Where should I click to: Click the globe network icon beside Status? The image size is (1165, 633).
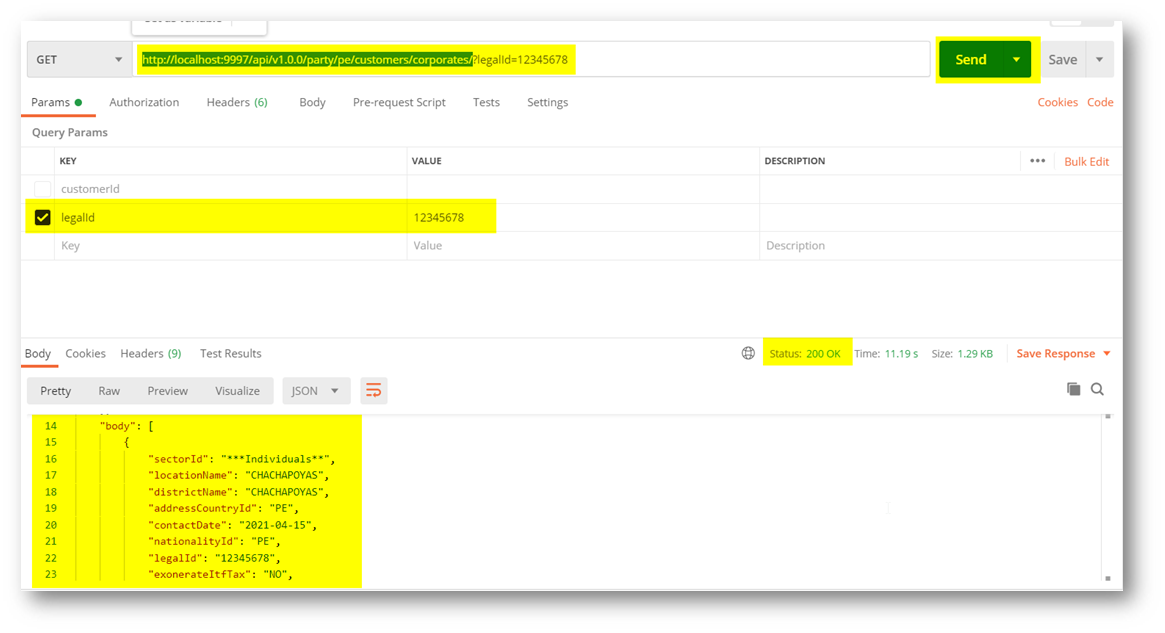tap(748, 353)
